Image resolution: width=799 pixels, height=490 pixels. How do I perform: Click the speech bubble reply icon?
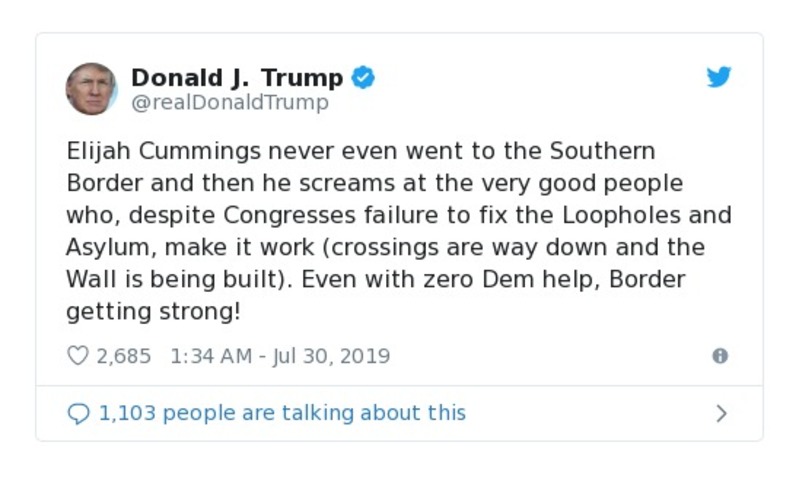tap(78, 413)
